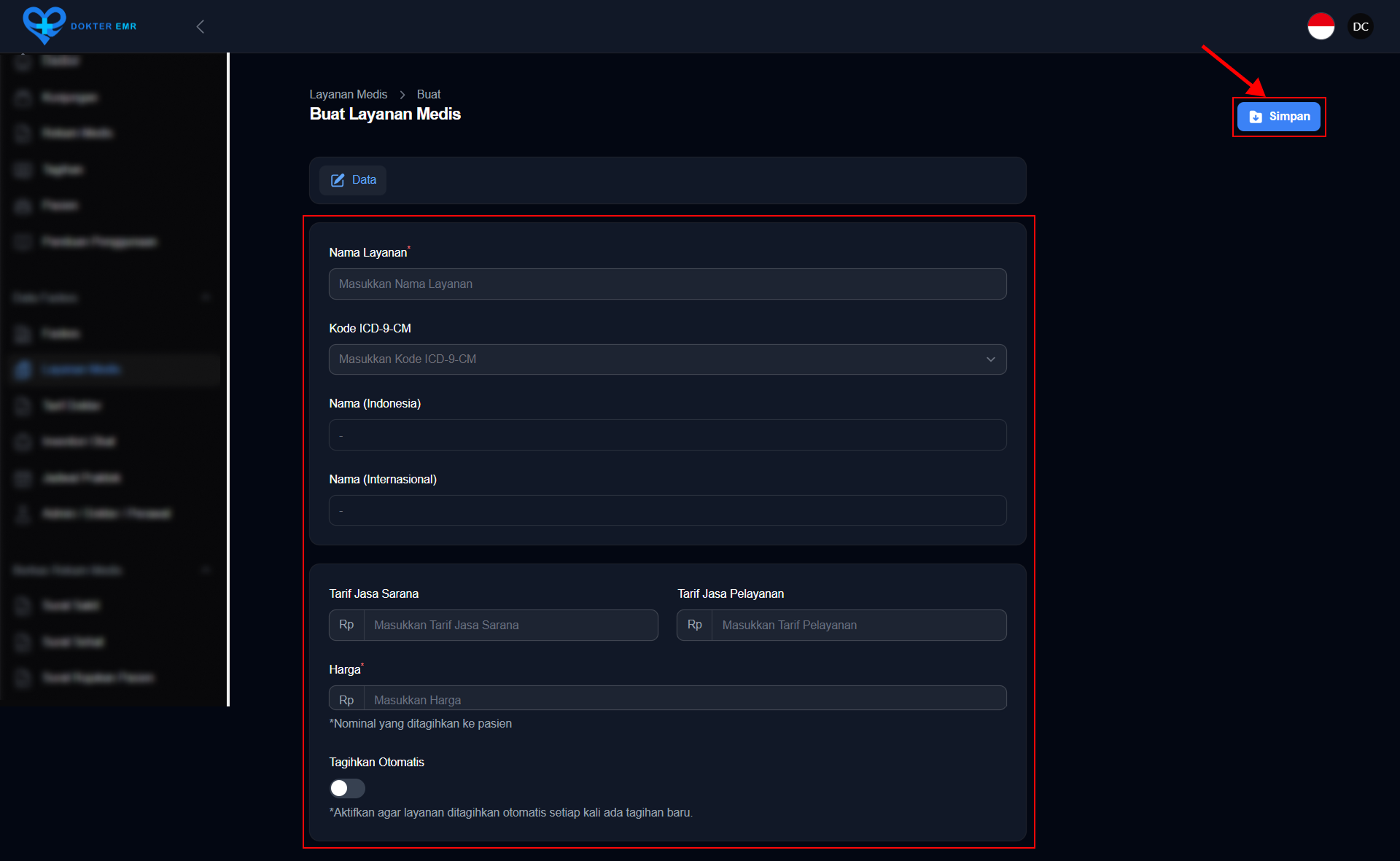Click the Nama (Indonesia) label
The width and height of the screenshot is (1400, 861).
375,403
